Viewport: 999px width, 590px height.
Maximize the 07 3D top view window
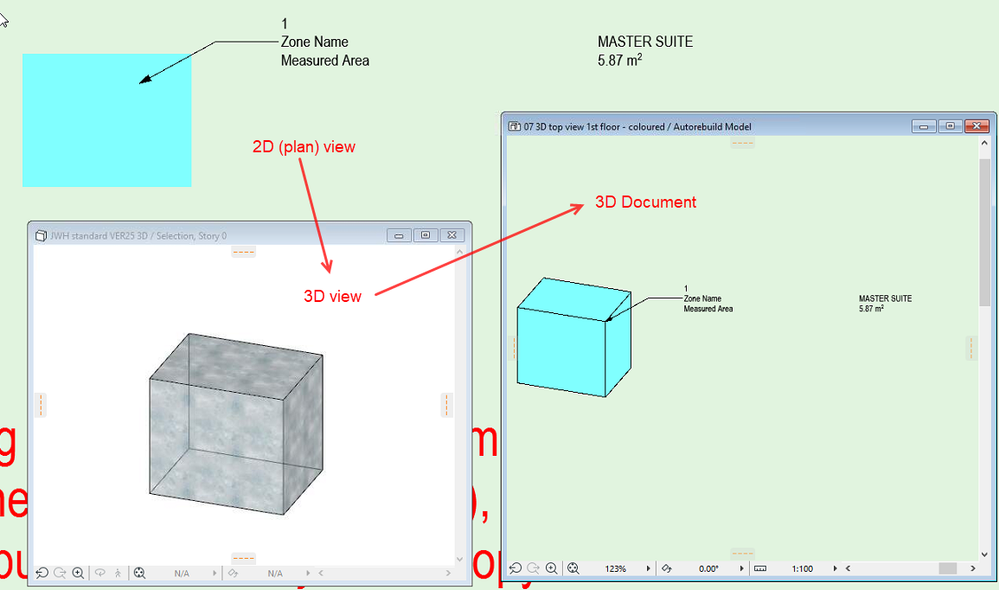point(950,126)
